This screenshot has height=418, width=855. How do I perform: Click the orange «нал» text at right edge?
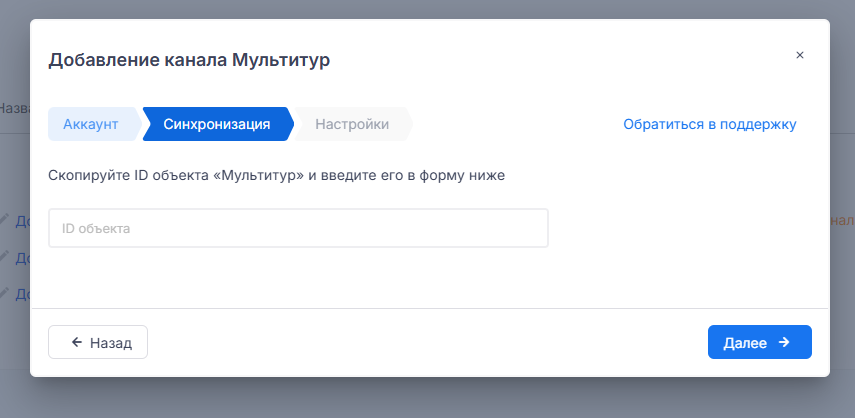[x=841, y=220]
